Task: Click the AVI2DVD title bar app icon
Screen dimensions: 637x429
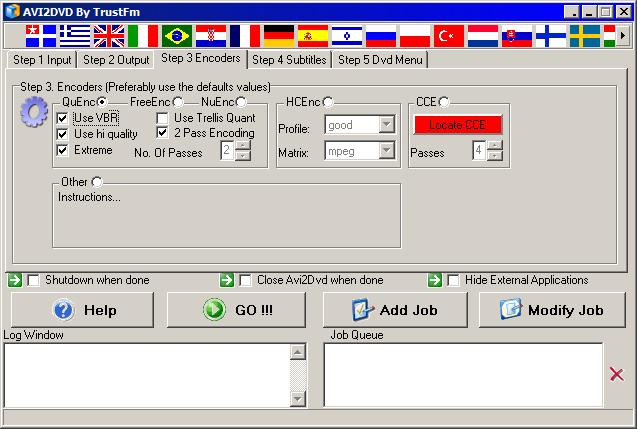Action: coord(13,11)
